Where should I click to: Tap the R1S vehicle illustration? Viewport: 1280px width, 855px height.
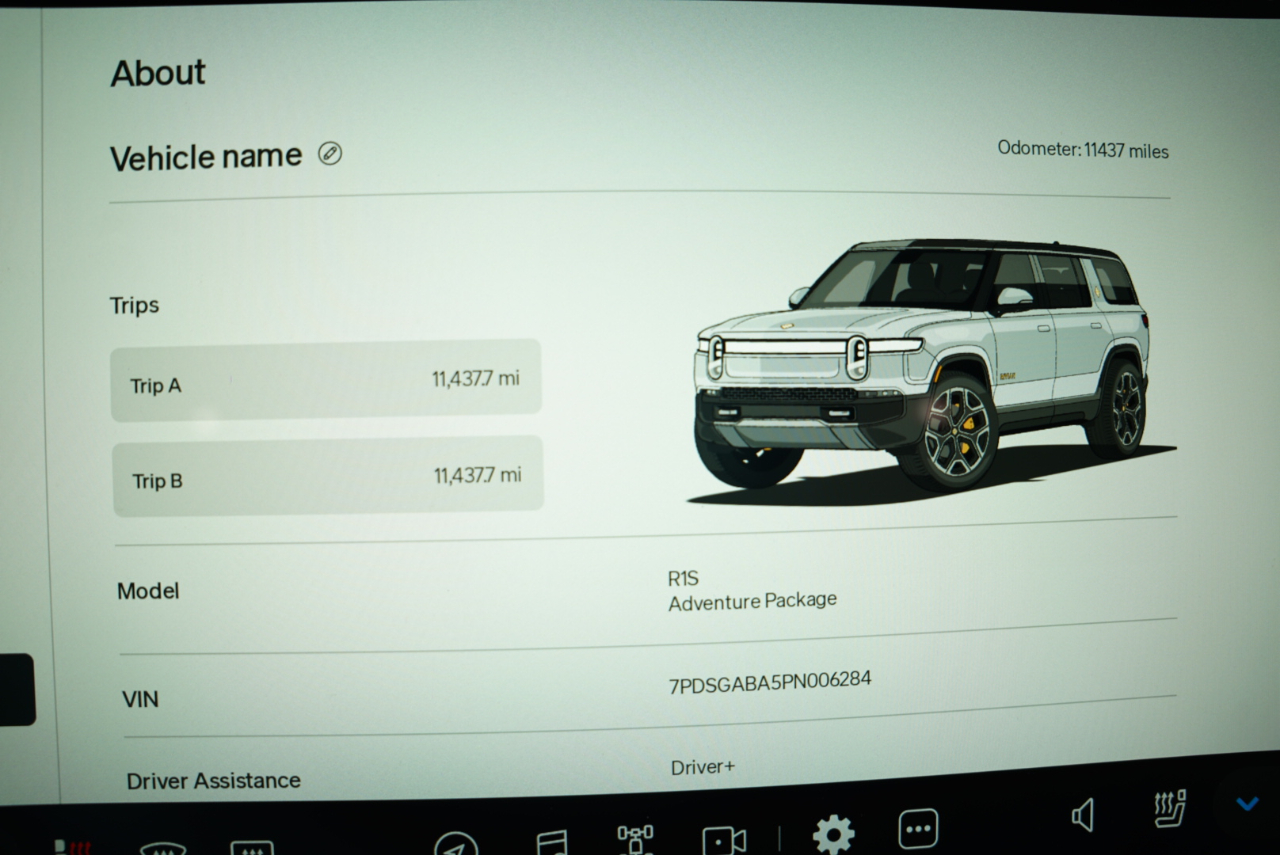[925, 368]
